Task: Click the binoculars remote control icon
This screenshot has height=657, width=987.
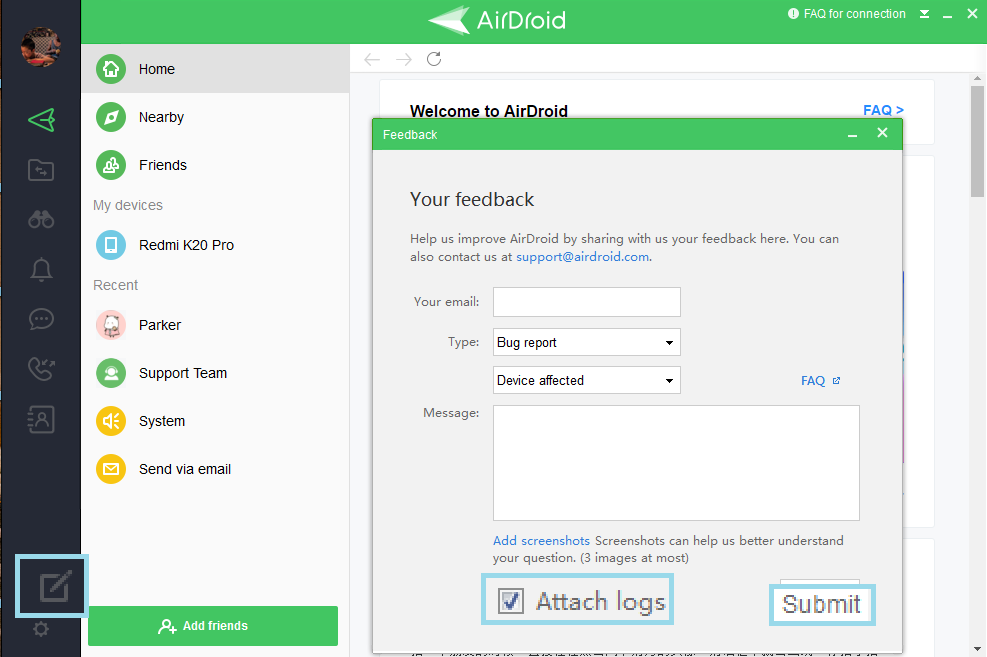Action: point(41,220)
